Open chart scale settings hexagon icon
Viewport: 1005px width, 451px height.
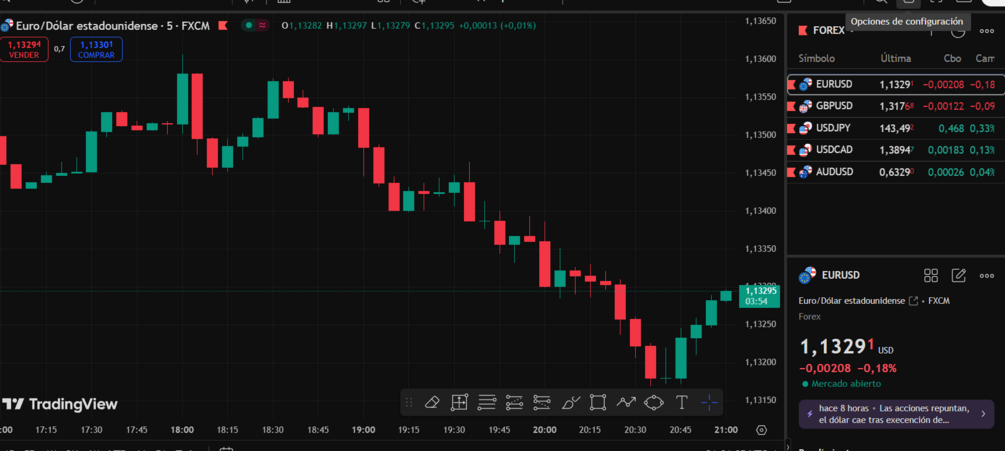click(x=761, y=430)
